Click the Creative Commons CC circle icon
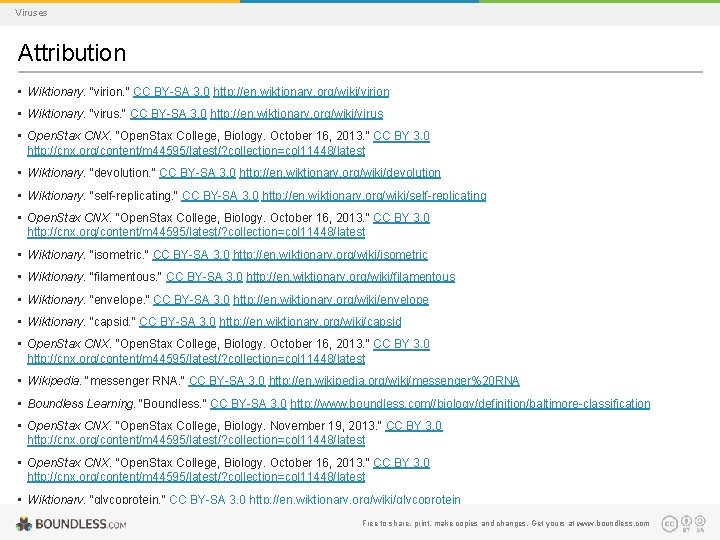The image size is (720, 540). [669, 523]
